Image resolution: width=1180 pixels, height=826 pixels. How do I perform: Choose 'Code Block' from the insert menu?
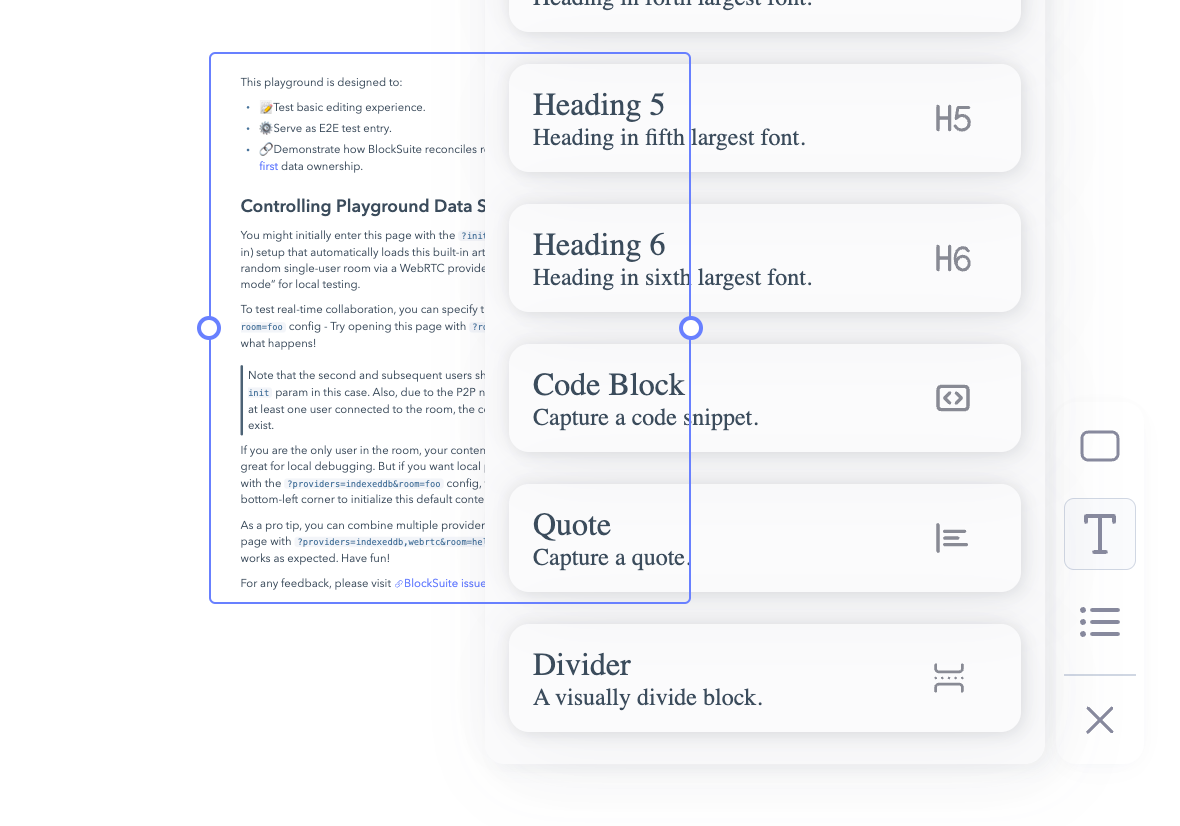(608, 384)
